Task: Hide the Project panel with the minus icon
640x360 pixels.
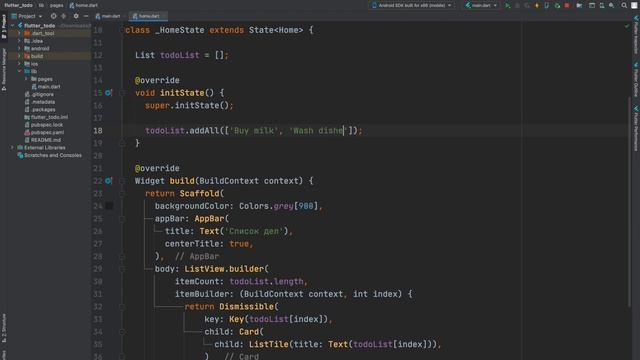Action: [86, 16]
